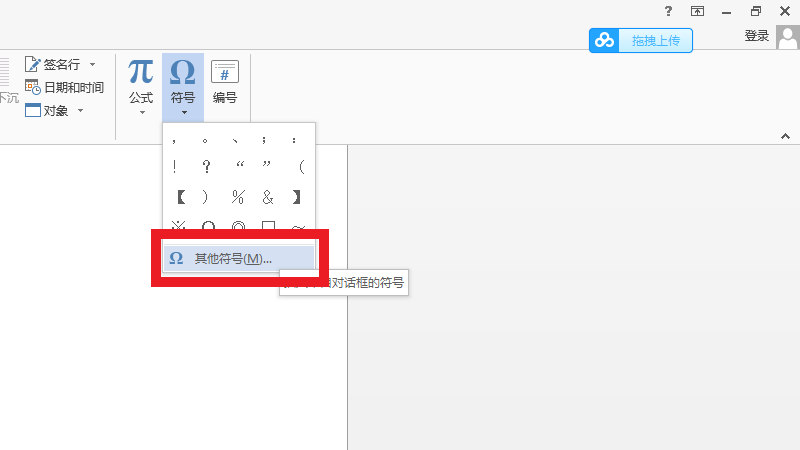Click the 对象 object icon
800x450 pixels.
coord(33,110)
